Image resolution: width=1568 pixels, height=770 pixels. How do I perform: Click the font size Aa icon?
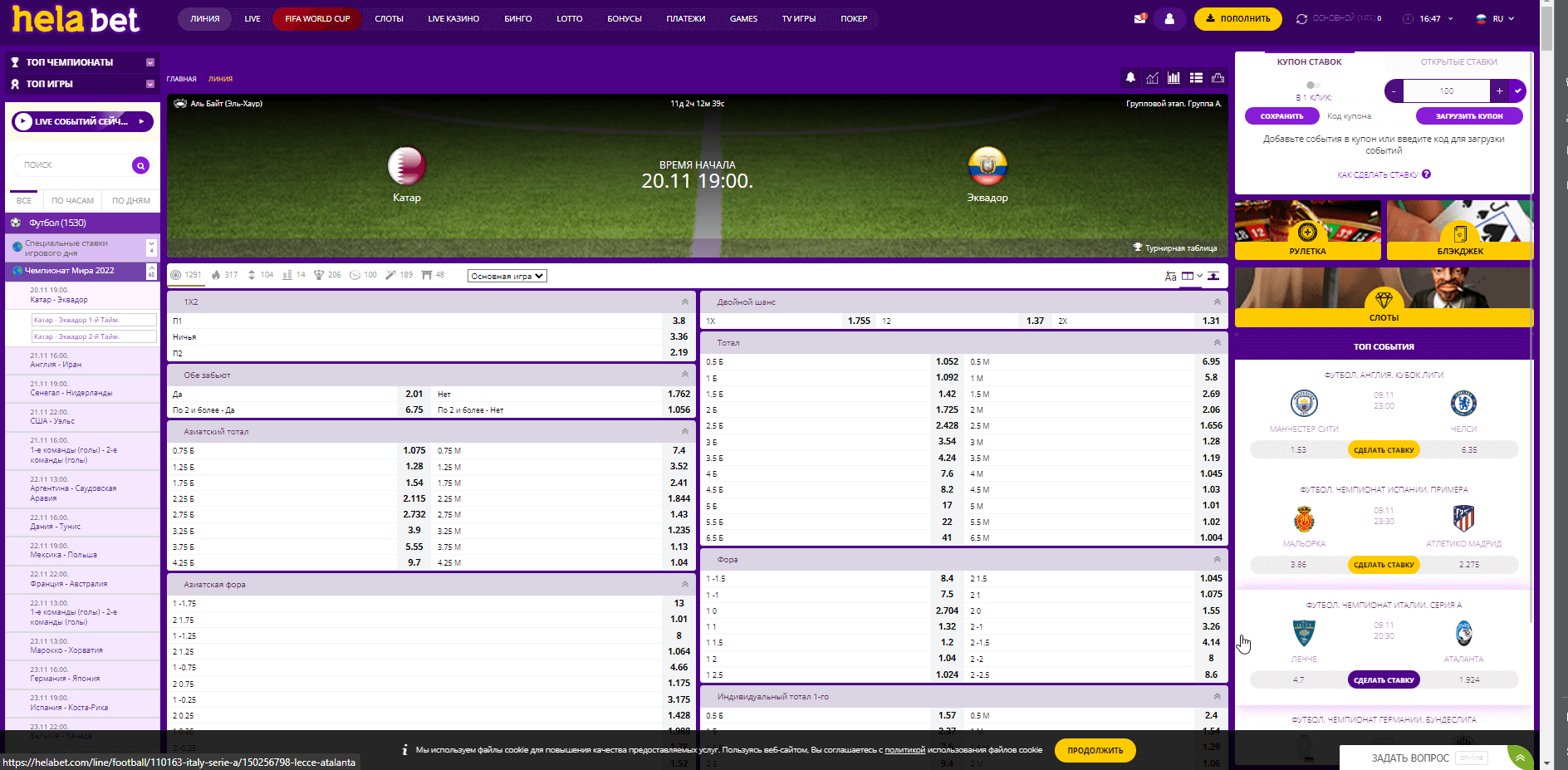pyautogui.click(x=1170, y=276)
